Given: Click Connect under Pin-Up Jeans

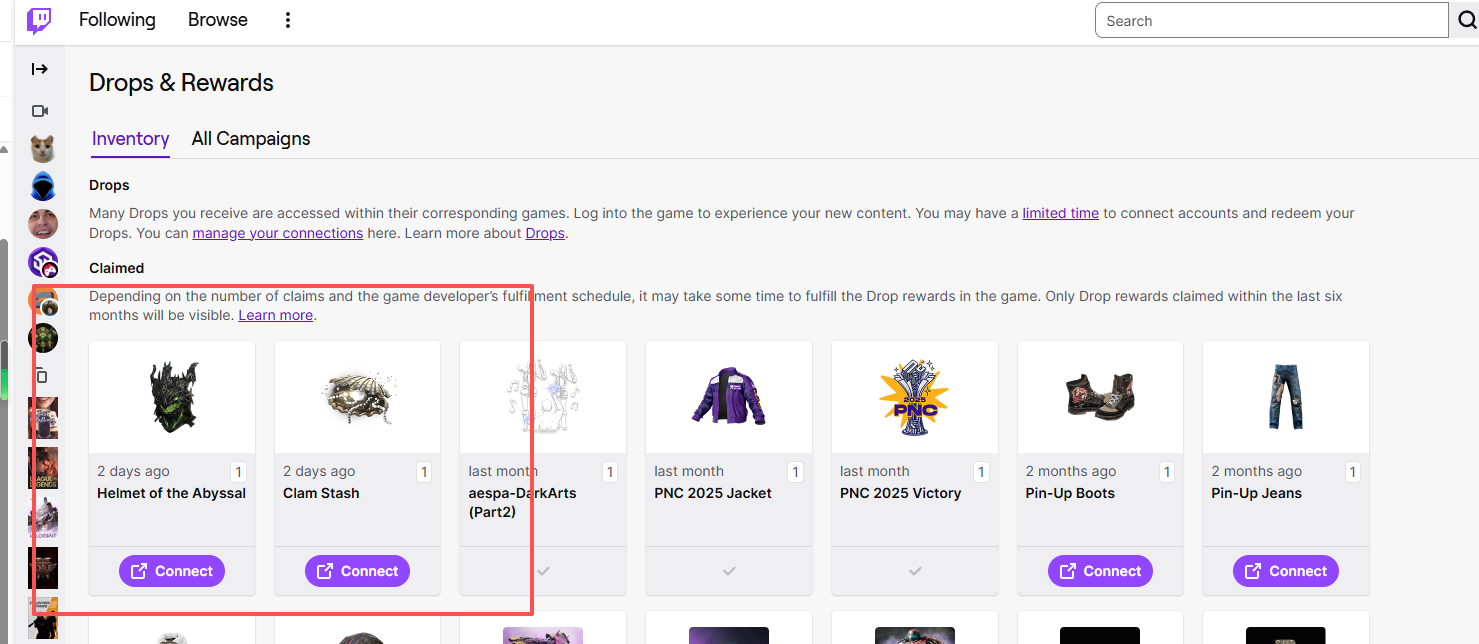Looking at the screenshot, I should point(1285,571).
